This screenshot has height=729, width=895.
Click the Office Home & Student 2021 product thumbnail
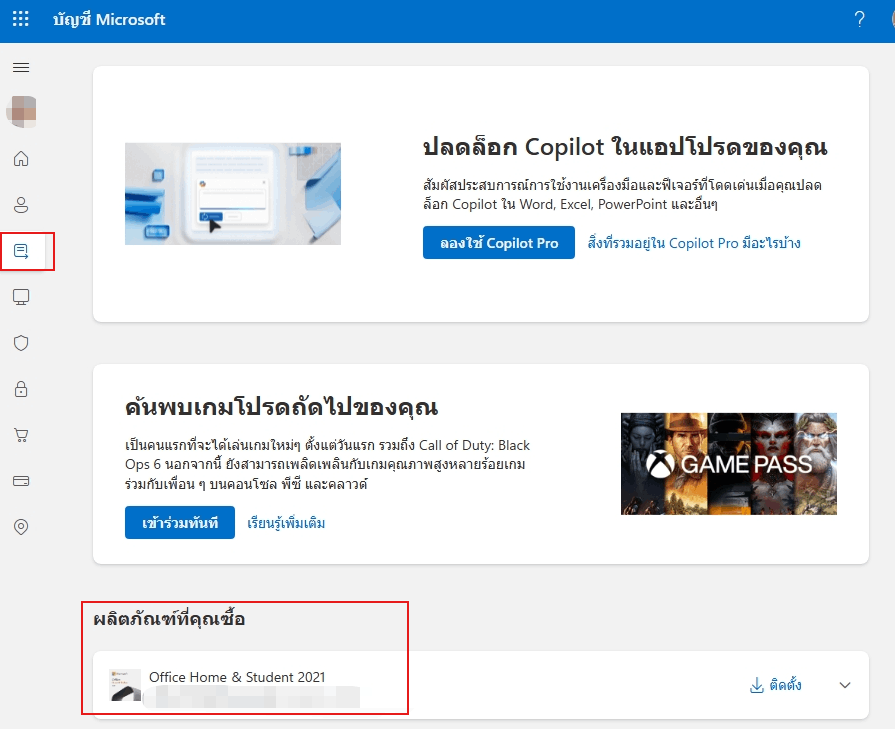[x=125, y=684]
